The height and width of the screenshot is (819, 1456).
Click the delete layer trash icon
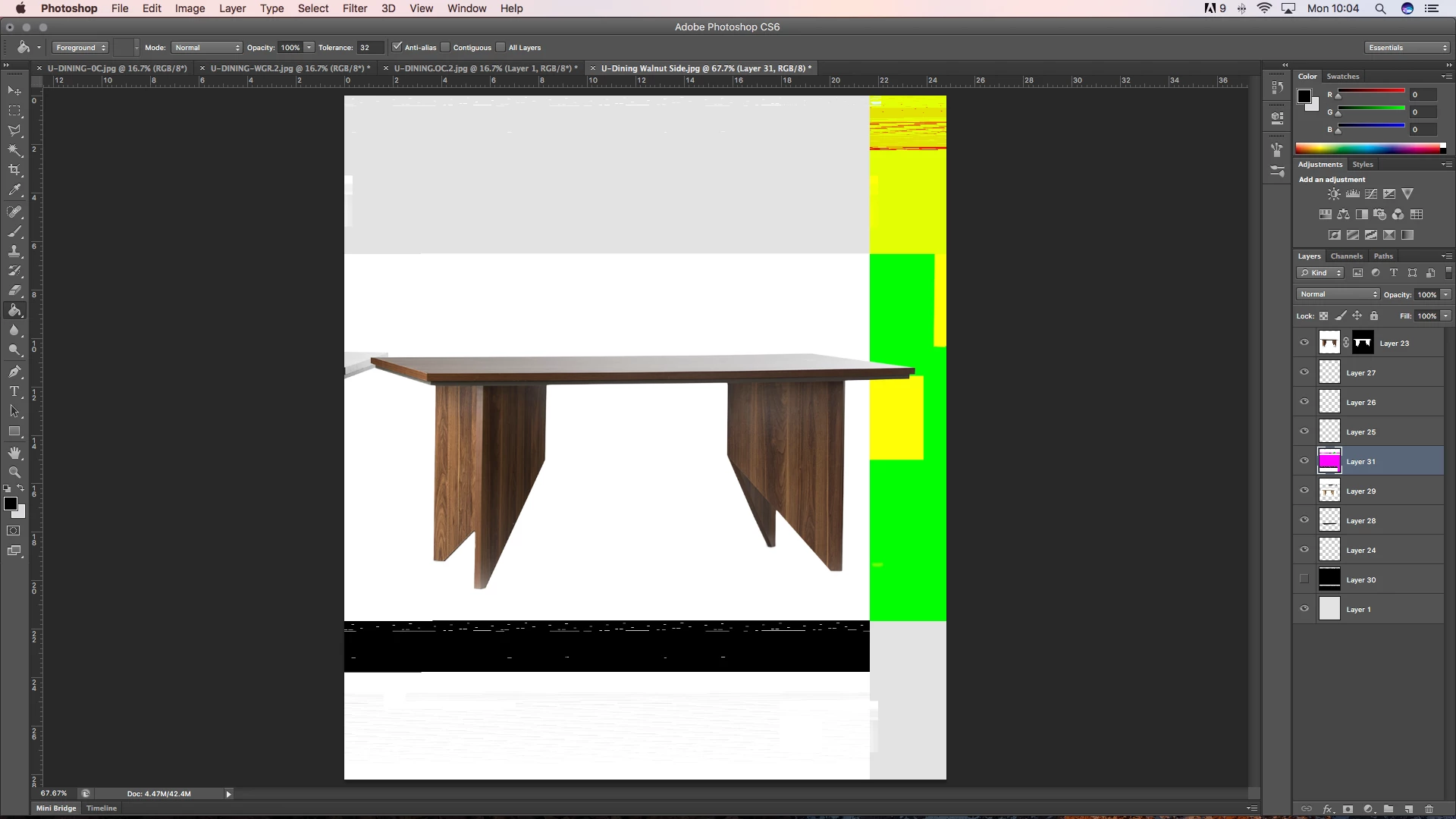[x=1429, y=809]
